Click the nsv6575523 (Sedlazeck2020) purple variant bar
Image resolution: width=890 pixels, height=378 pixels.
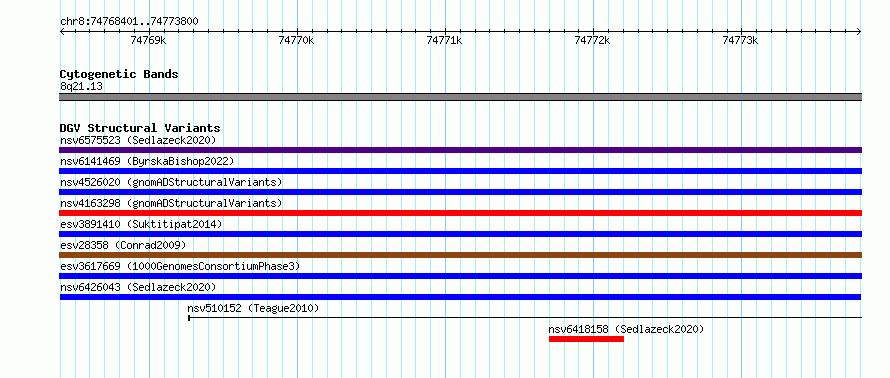pos(460,150)
